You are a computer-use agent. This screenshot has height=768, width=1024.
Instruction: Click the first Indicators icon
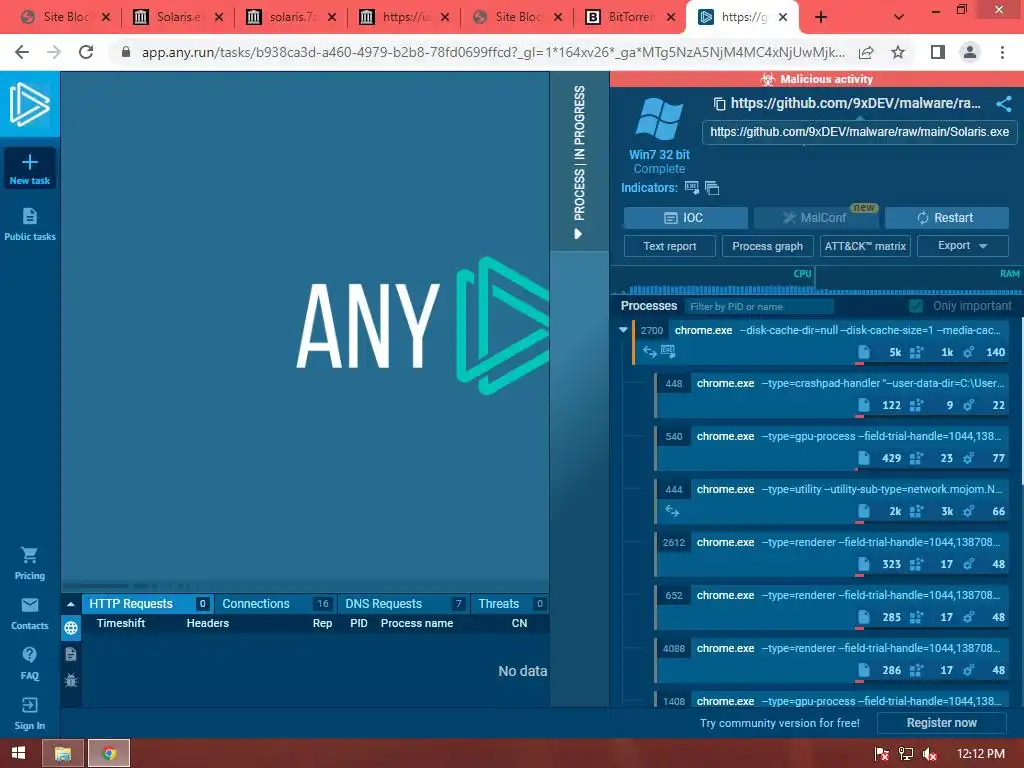point(692,188)
